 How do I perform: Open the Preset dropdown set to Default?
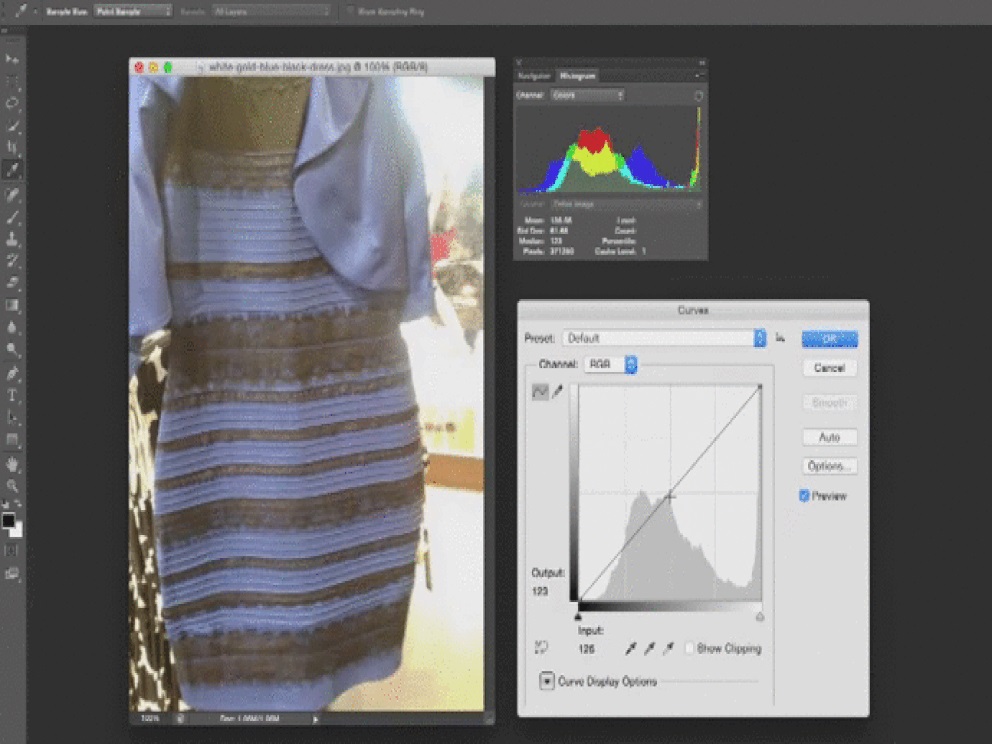point(664,339)
